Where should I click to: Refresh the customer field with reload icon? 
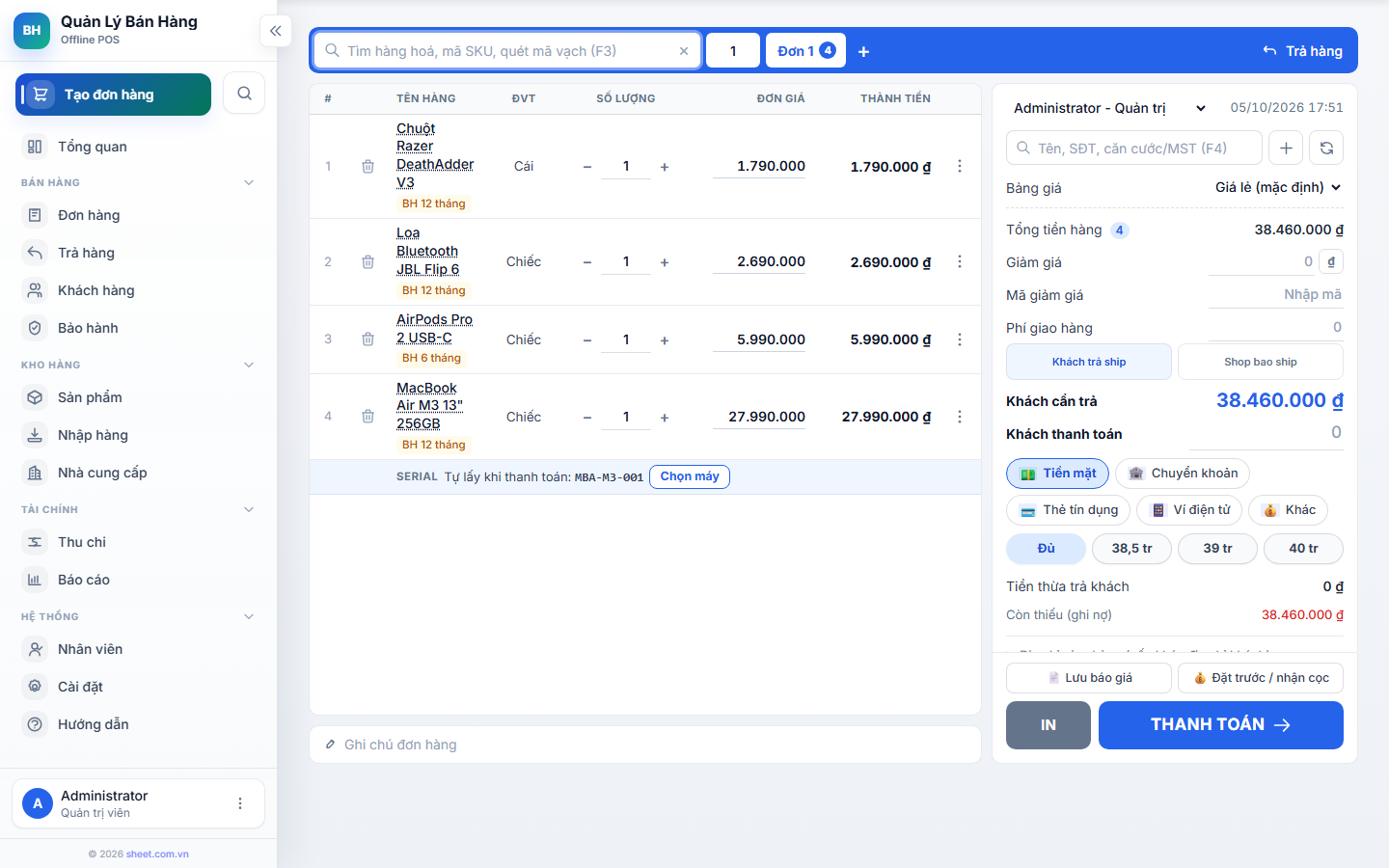pyautogui.click(x=1326, y=148)
